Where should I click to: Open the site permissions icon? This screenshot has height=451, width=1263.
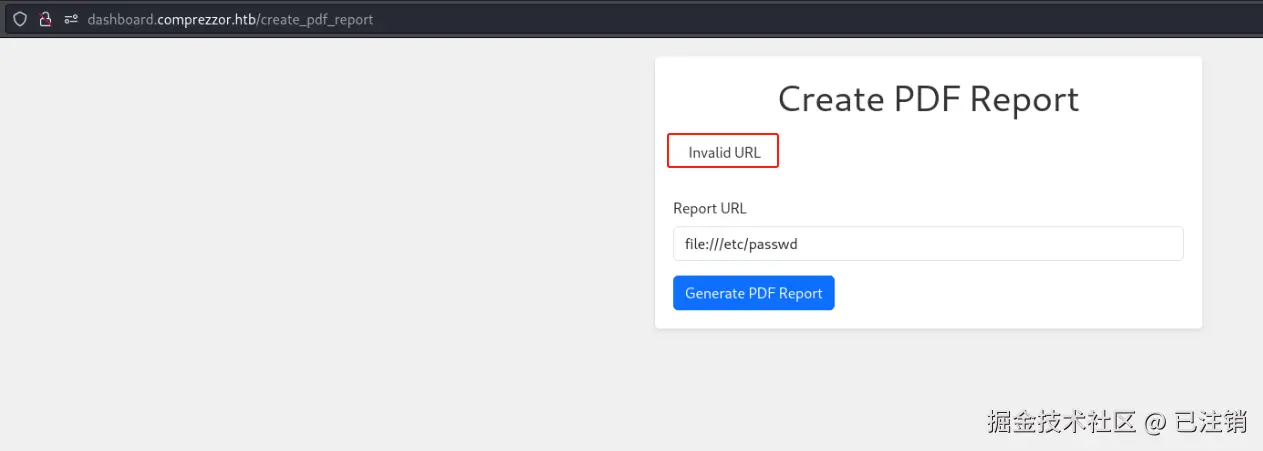pos(71,19)
